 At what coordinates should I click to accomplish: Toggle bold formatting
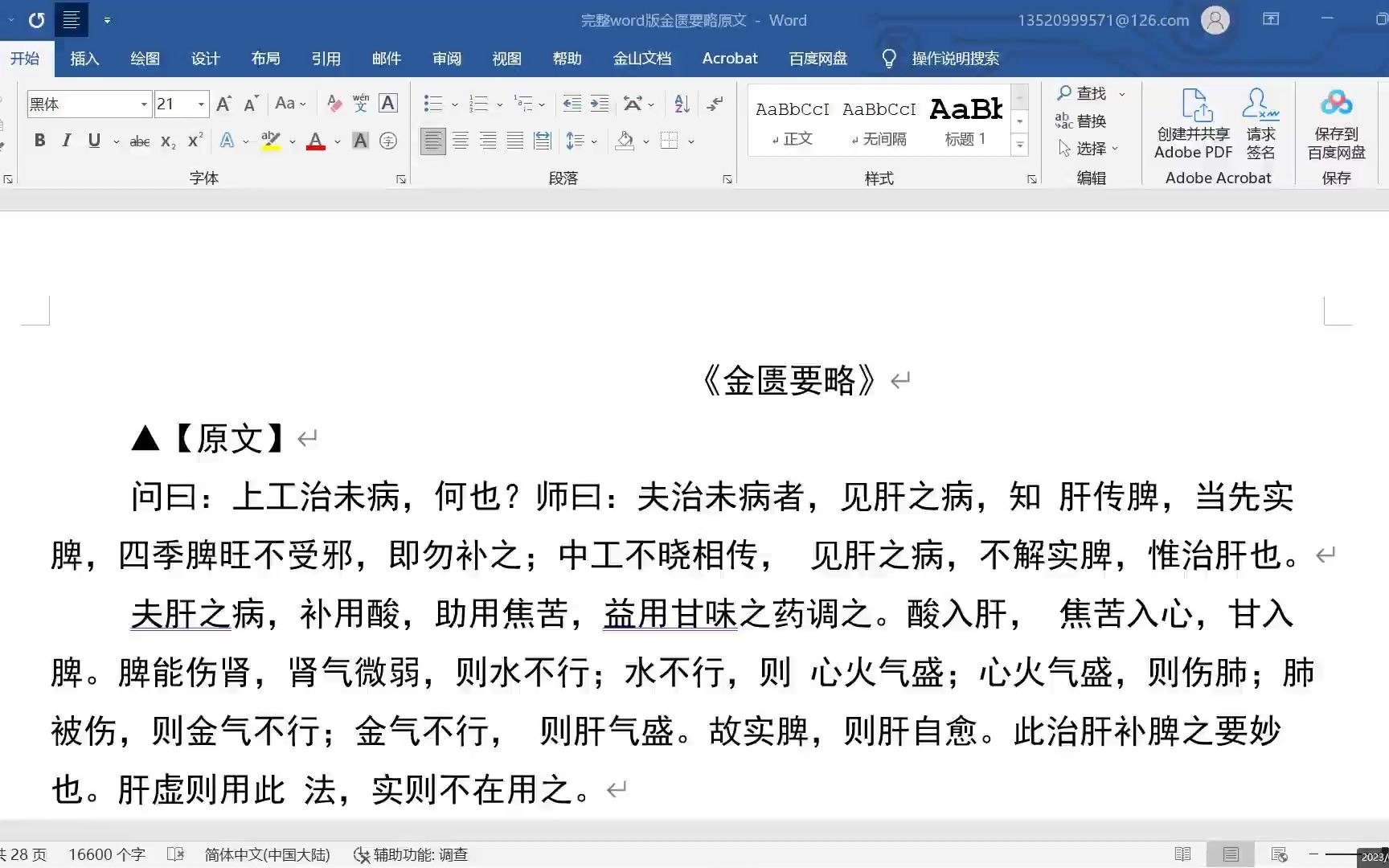point(39,141)
